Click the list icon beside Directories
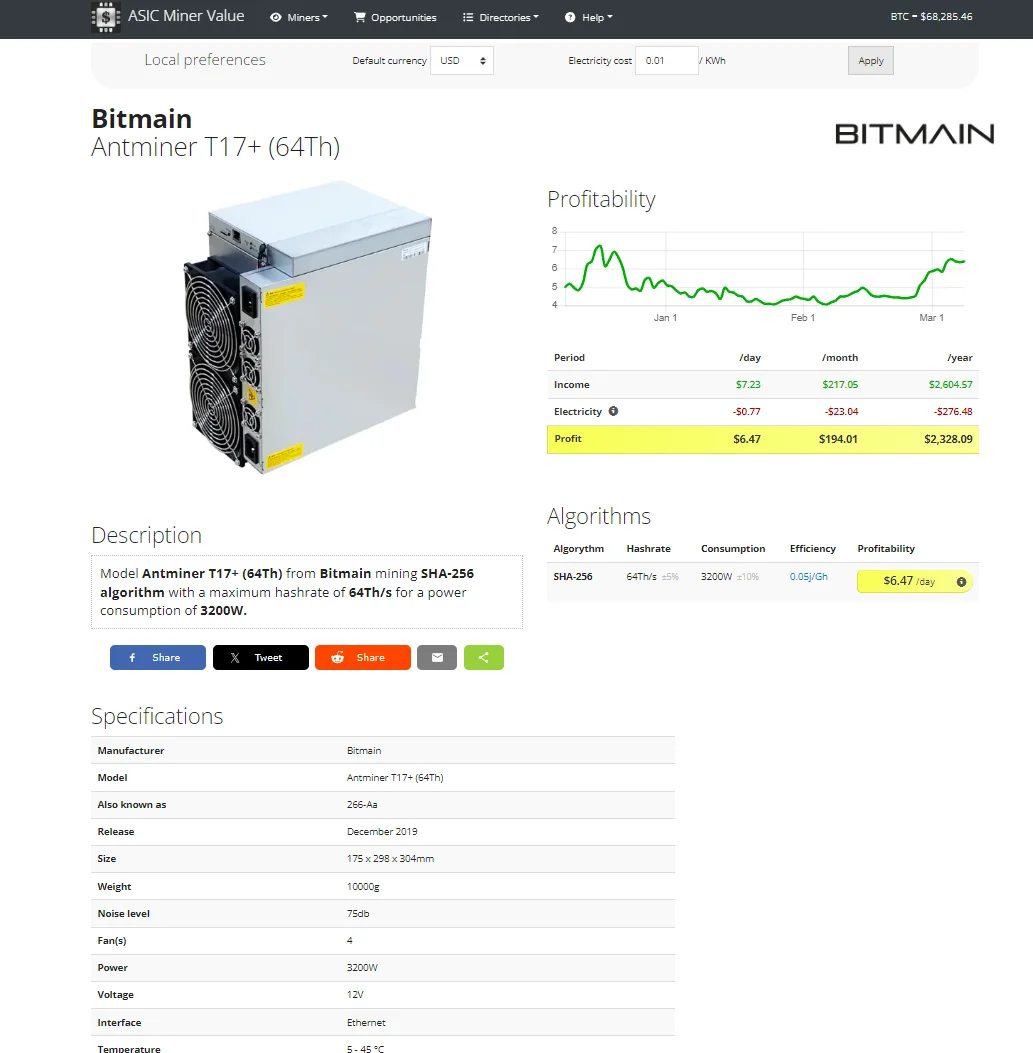Screen dimensions: 1033x1053 468,17
